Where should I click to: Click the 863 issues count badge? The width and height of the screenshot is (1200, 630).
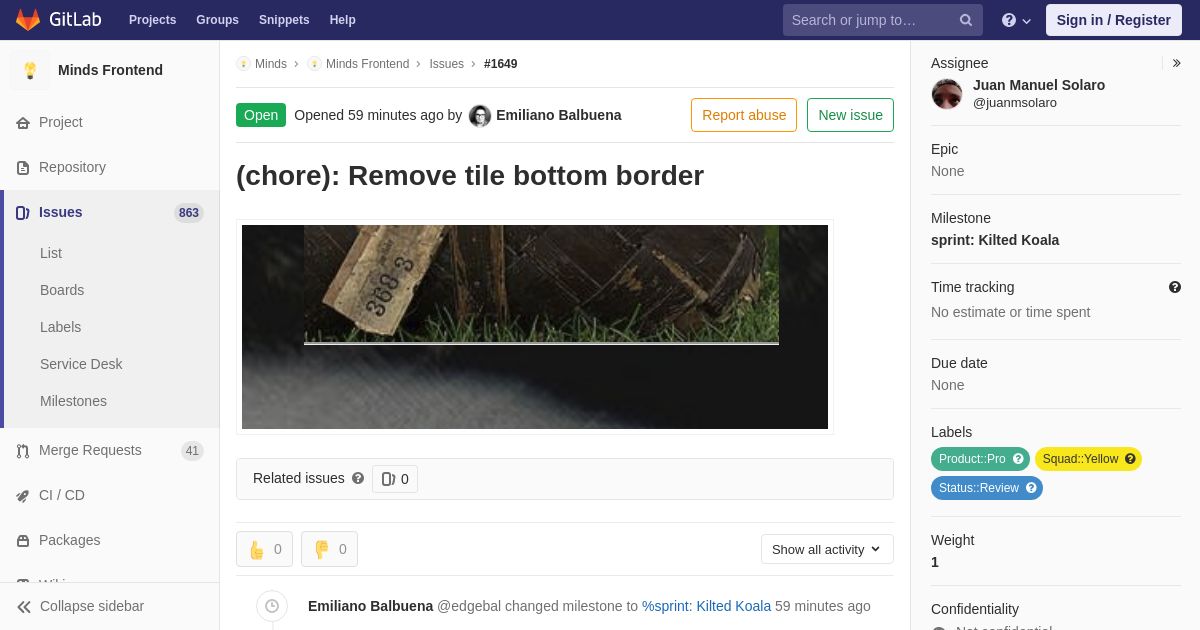click(x=189, y=213)
